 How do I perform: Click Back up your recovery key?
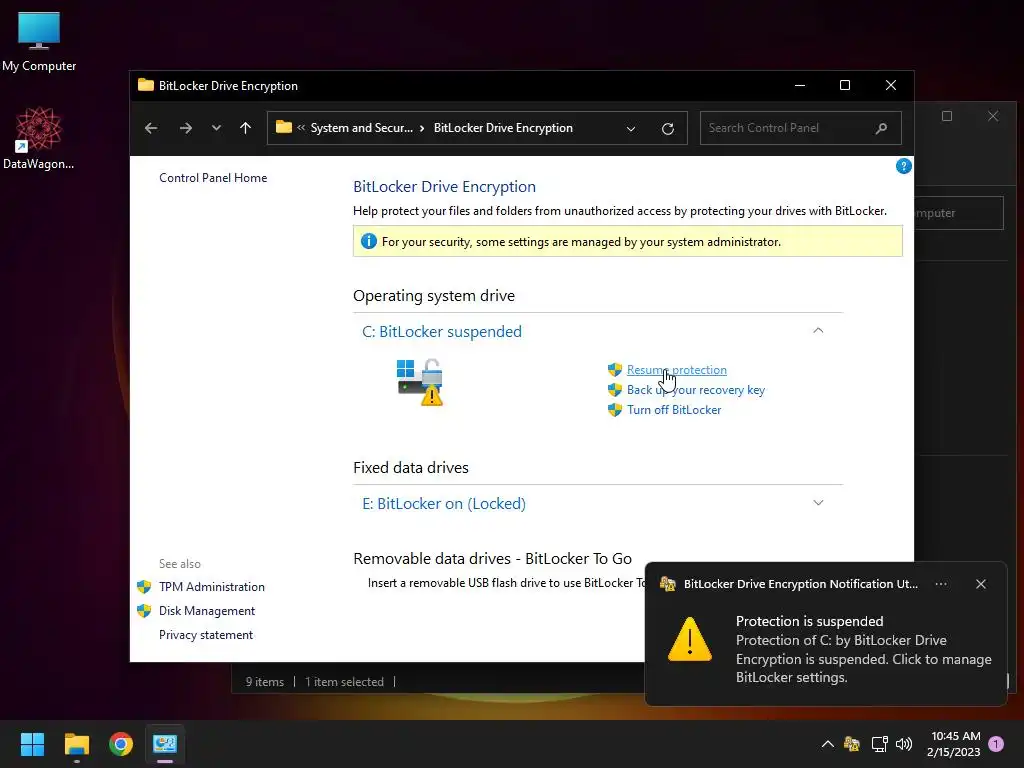[696, 390]
